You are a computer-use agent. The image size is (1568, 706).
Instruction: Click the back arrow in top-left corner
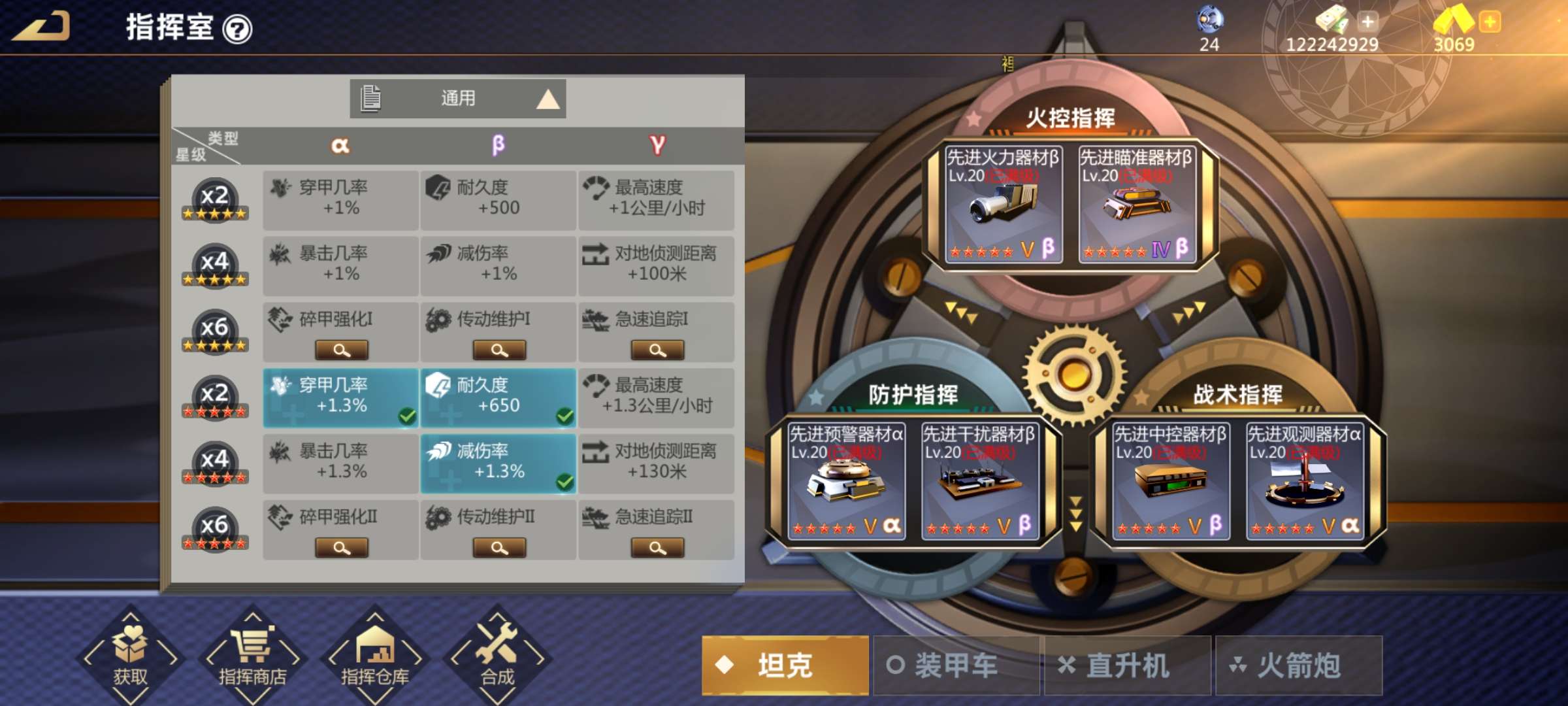(41, 25)
